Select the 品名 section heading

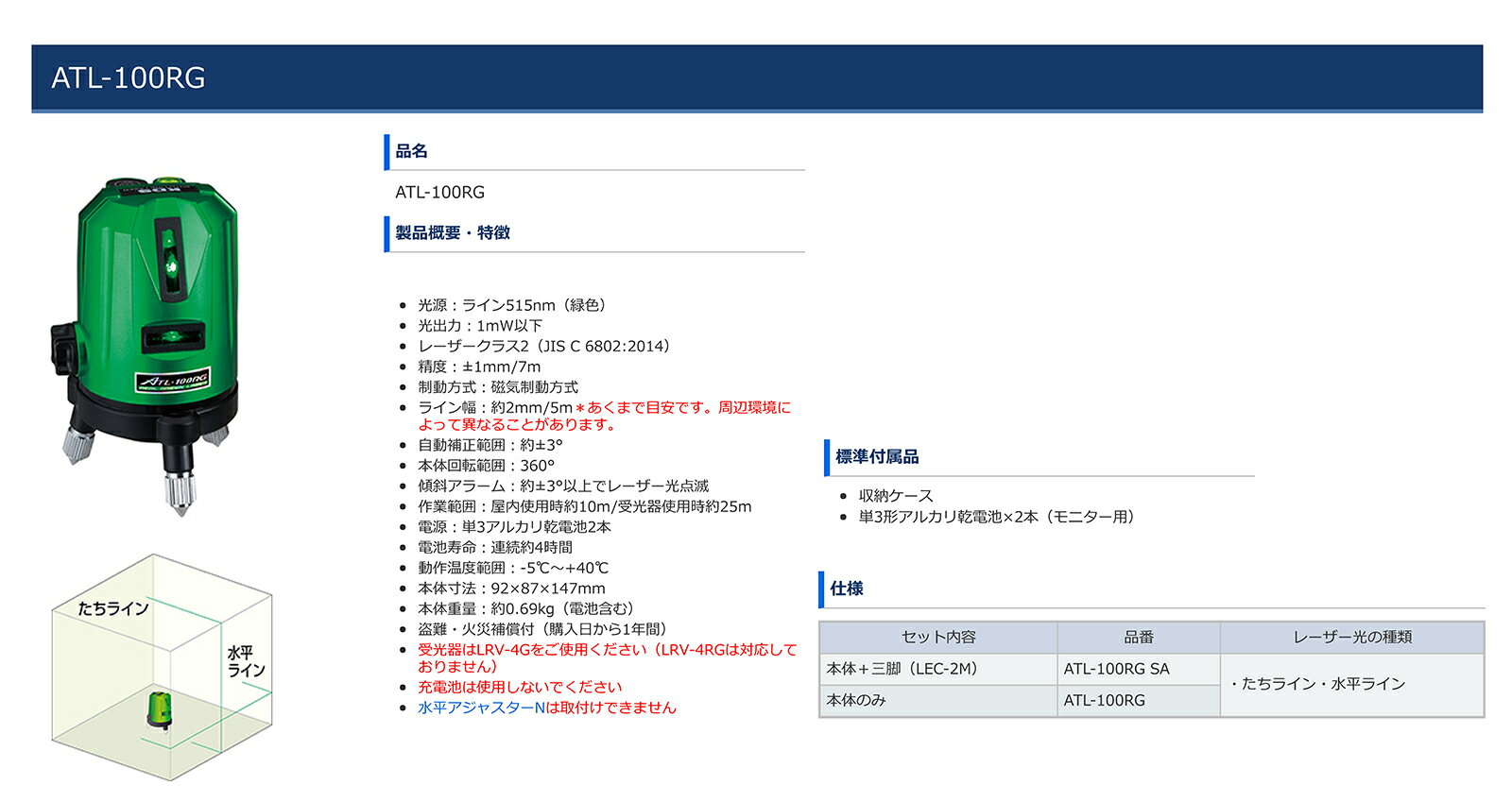(411, 151)
